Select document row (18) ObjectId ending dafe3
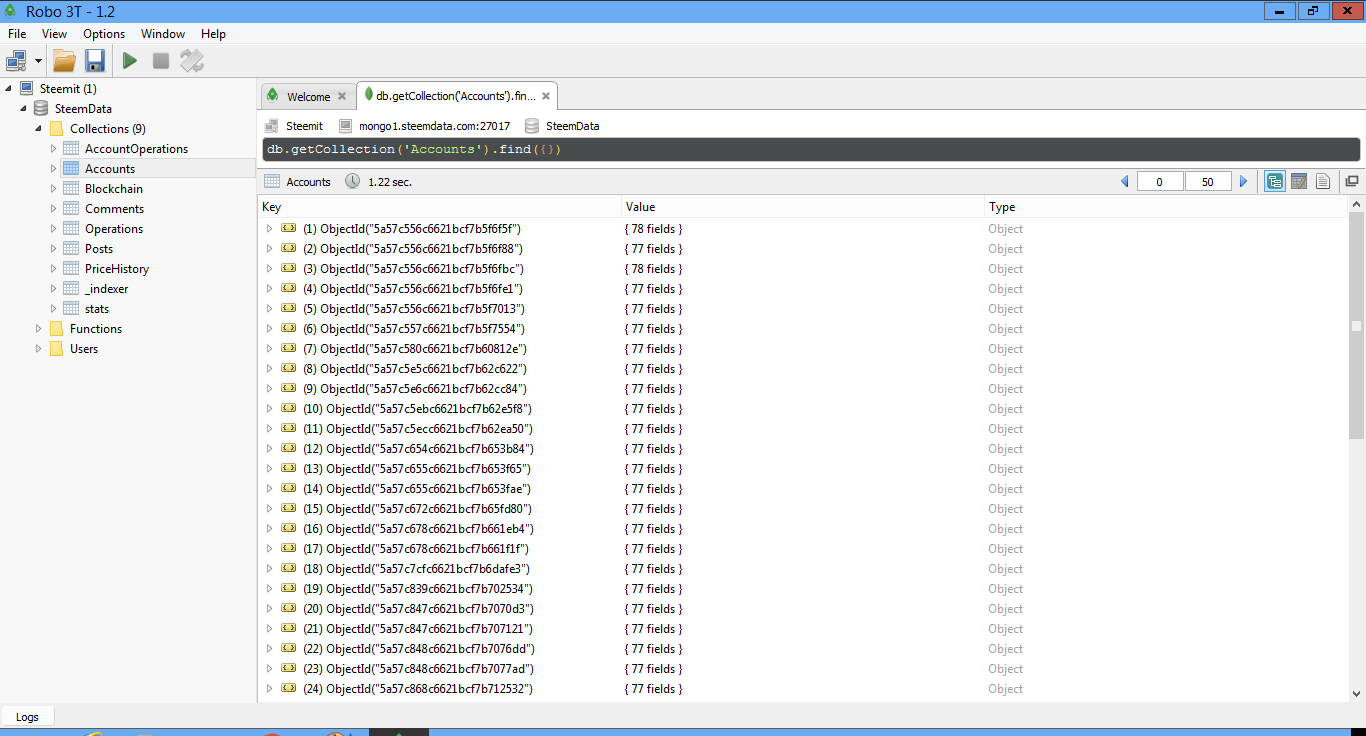1366x736 pixels. click(x=803, y=569)
